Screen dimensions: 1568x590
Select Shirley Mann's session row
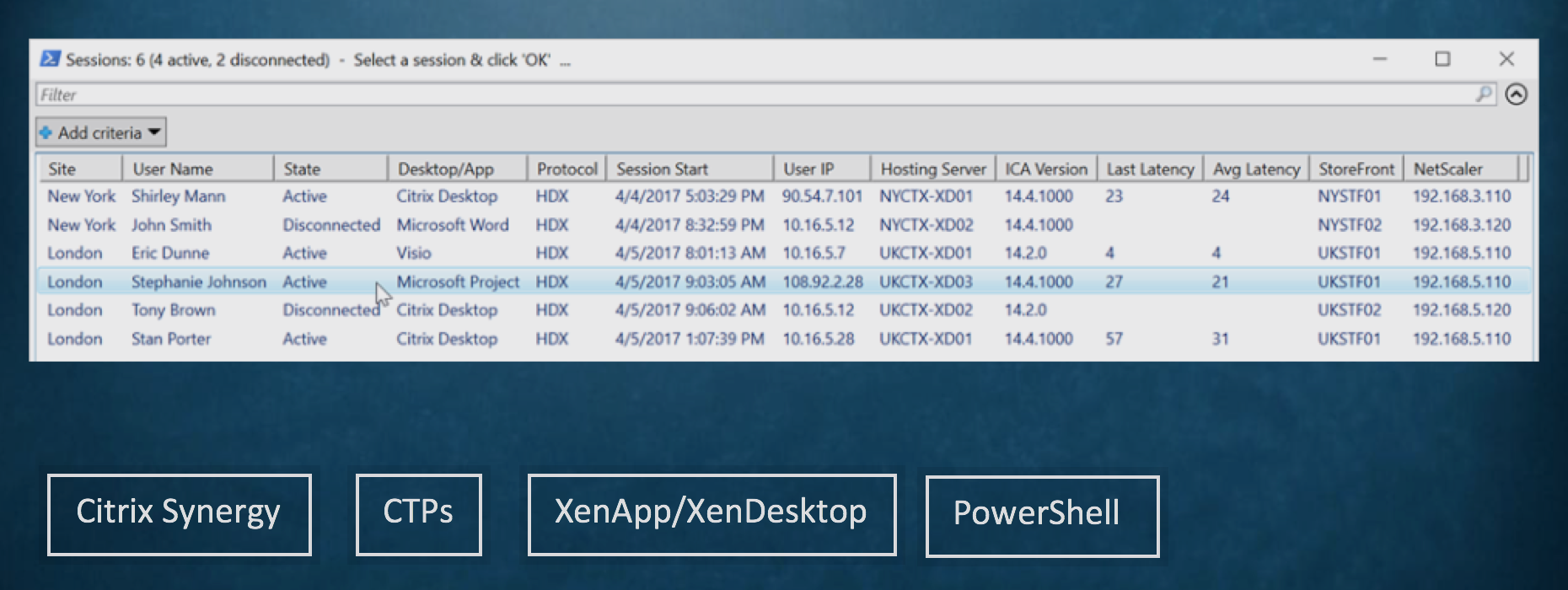[x=178, y=196]
